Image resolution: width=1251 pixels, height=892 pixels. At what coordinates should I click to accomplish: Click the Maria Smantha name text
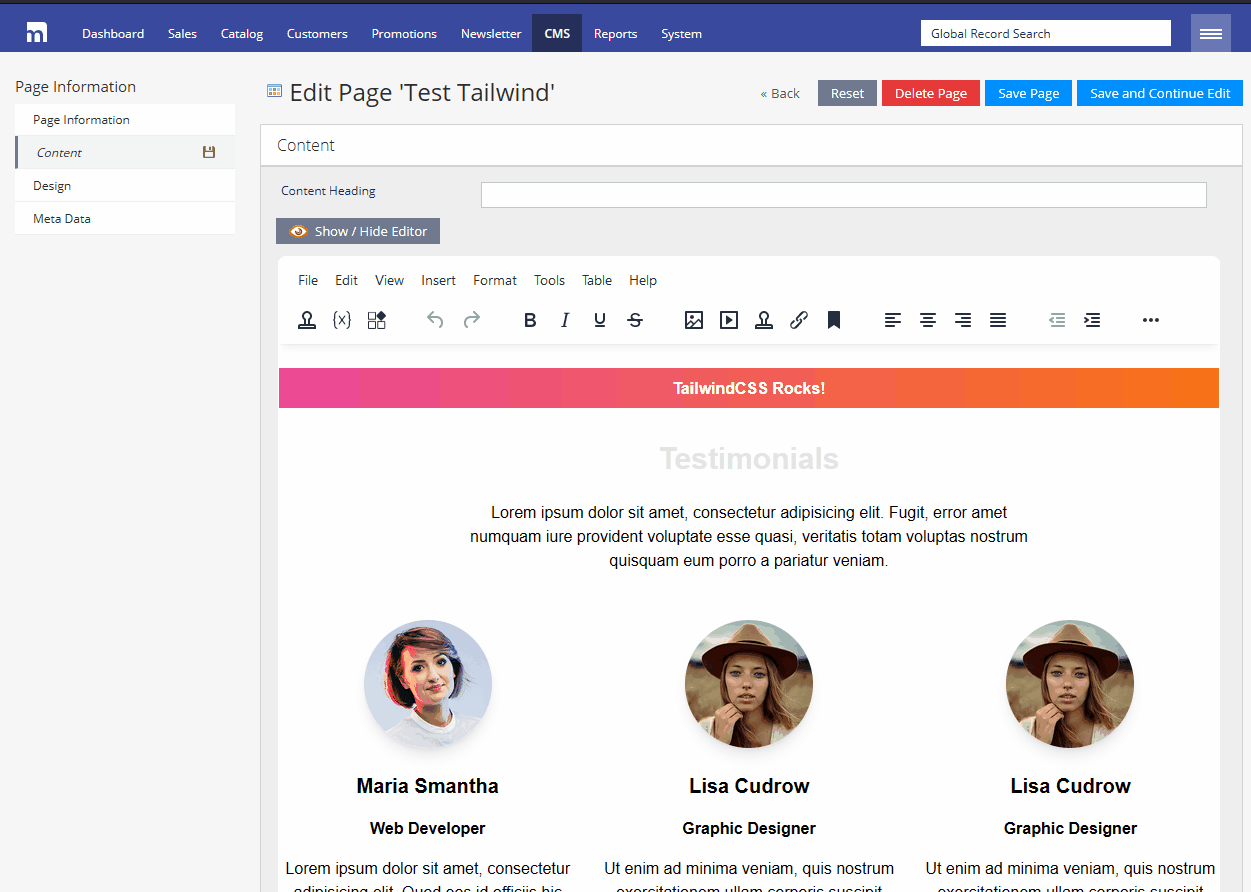(x=428, y=786)
